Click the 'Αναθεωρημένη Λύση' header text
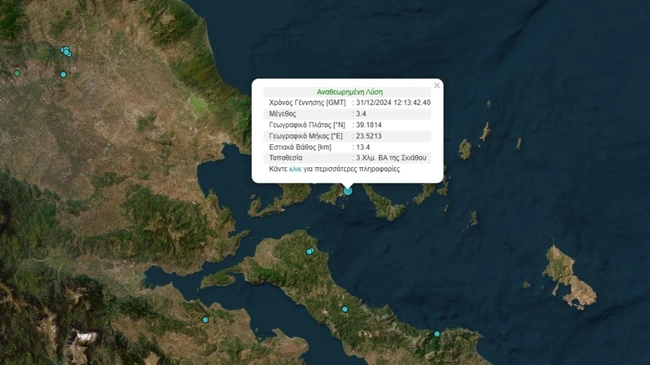 [x=350, y=92]
